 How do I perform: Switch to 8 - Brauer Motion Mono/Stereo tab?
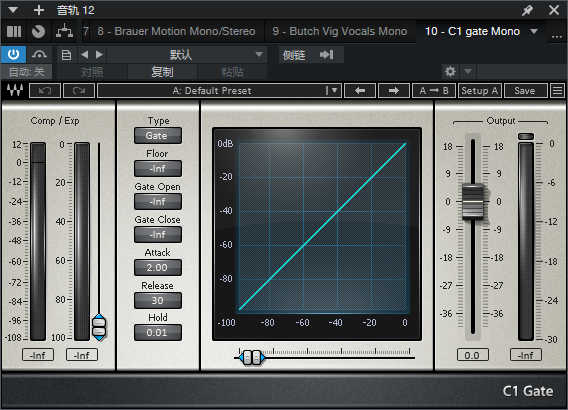coord(176,32)
